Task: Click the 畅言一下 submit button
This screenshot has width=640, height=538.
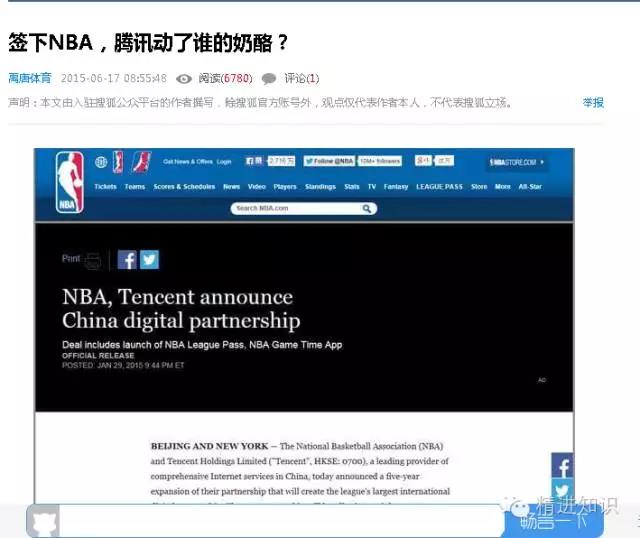Action: click(553, 521)
